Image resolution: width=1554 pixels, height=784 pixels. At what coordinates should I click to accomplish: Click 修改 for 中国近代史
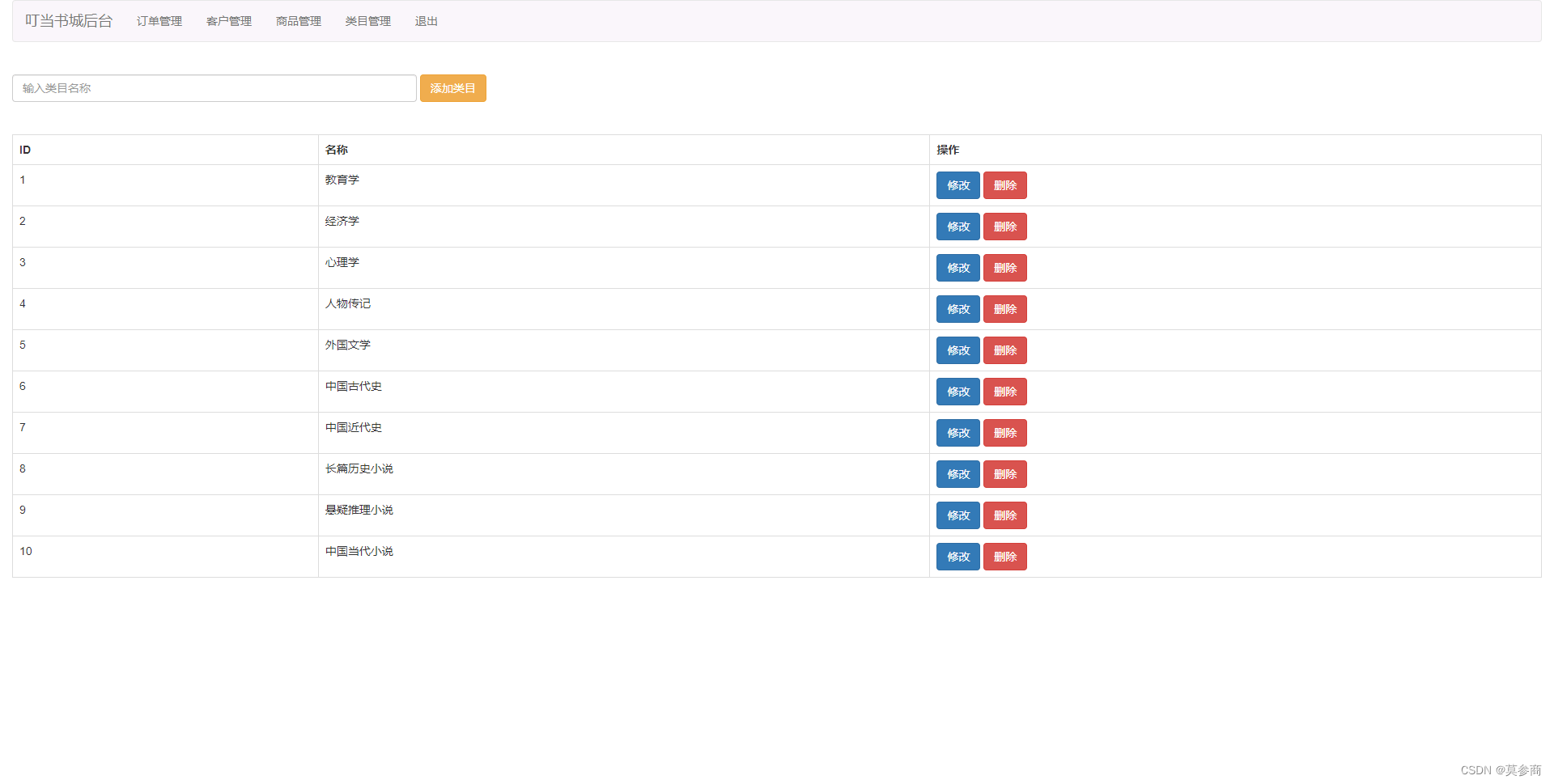pos(958,433)
